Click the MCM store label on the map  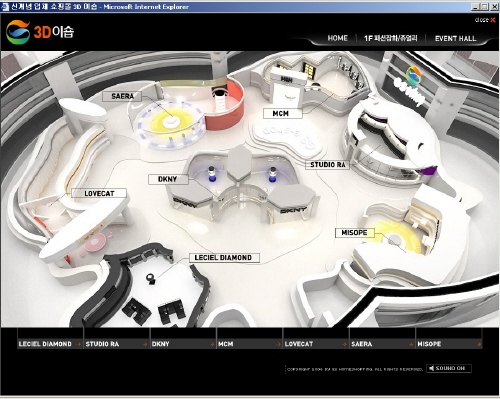[282, 113]
